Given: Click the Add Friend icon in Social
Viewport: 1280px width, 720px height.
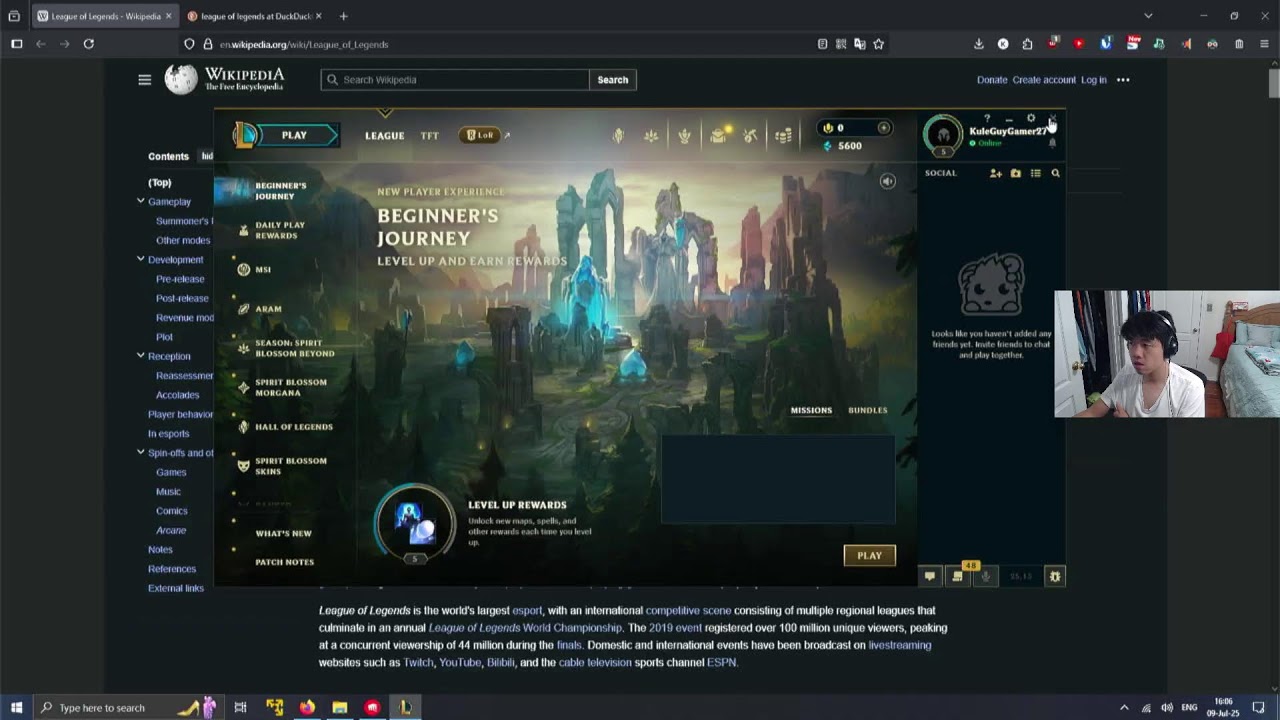Looking at the screenshot, I should click(995, 174).
